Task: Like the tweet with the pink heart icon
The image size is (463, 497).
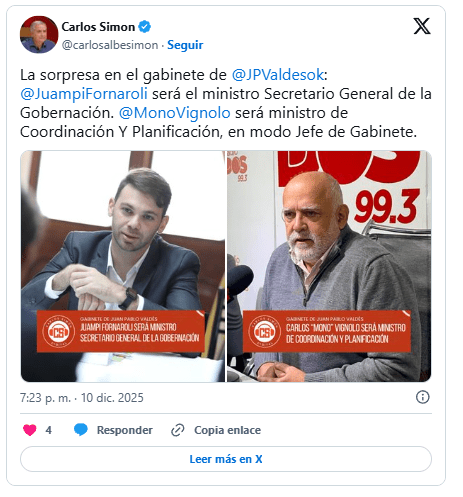Action: pyautogui.click(x=30, y=430)
